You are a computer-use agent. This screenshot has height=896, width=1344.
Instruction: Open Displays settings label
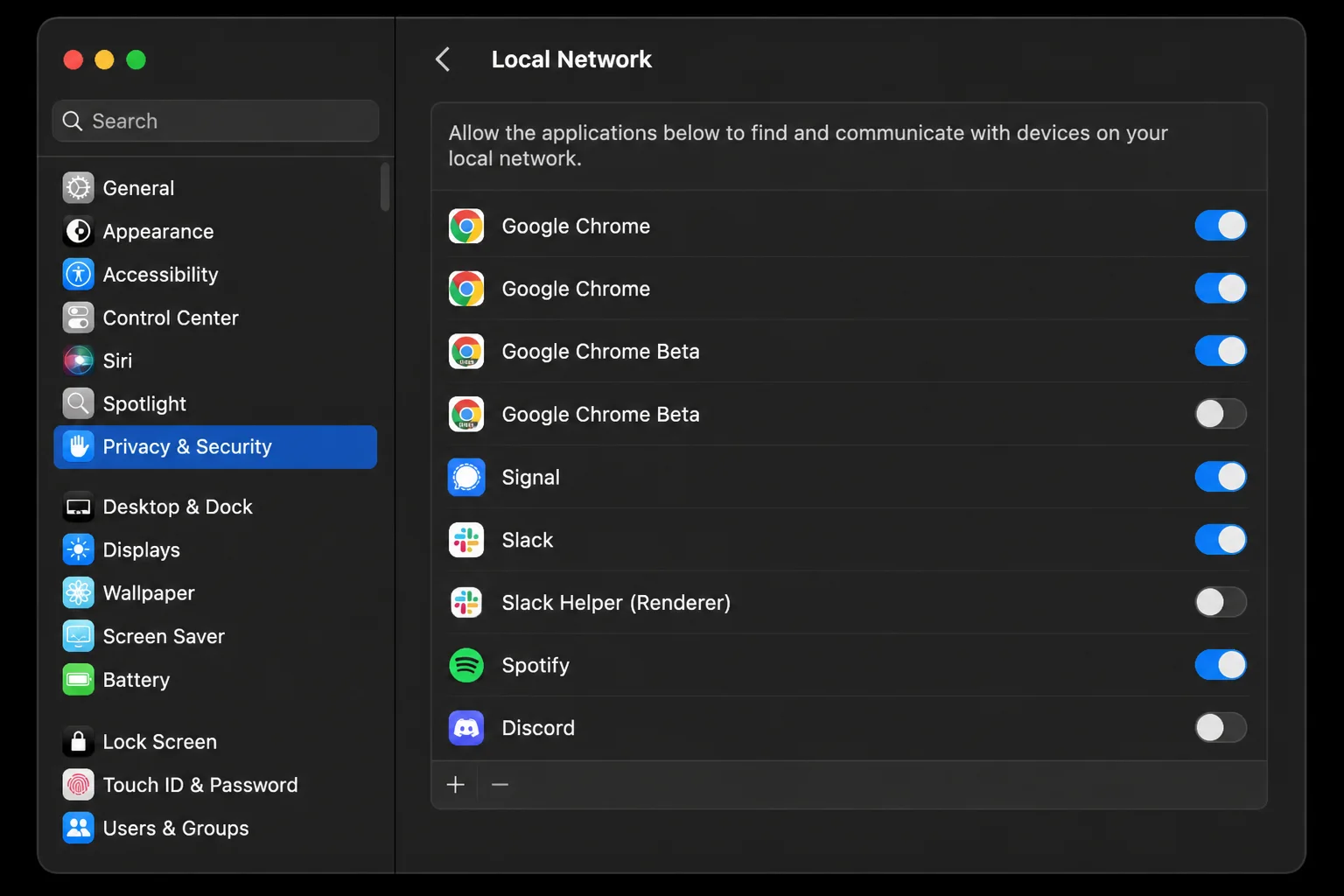(x=142, y=550)
